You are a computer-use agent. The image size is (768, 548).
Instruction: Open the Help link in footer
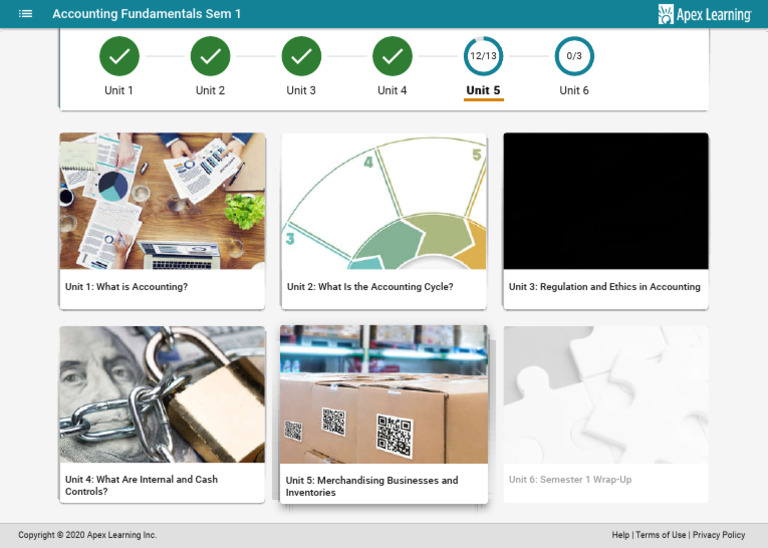click(x=620, y=535)
